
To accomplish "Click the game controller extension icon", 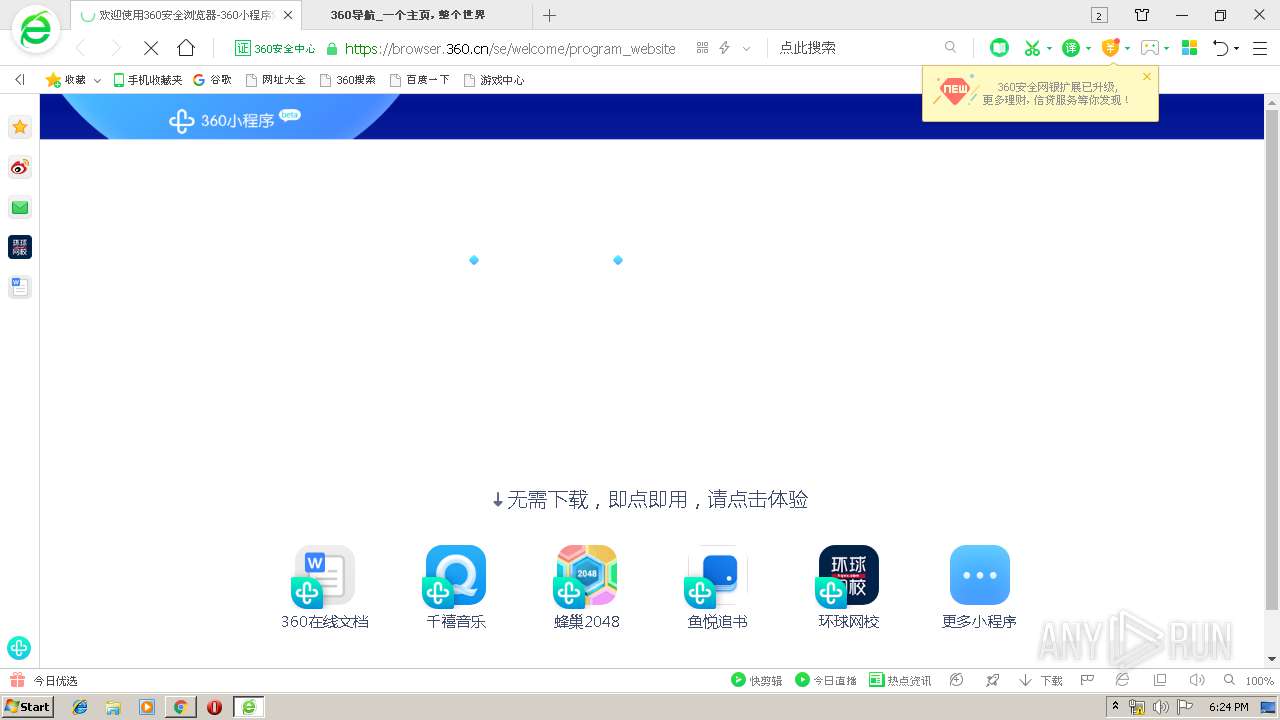I will [1149, 48].
